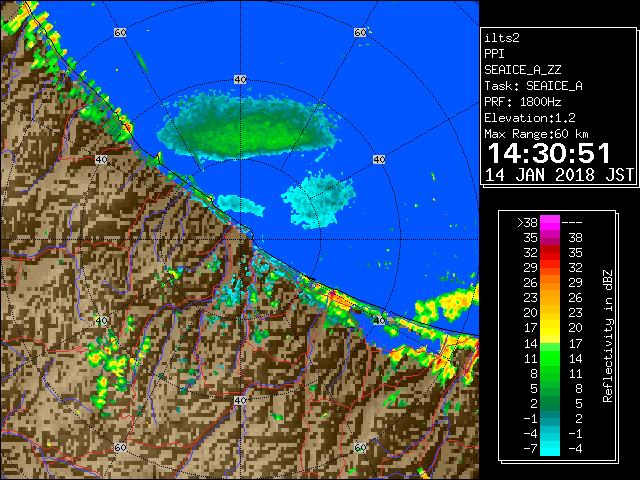The width and height of the screenshot is (640, 480).
Task: Click the 'Max Range:60 km' line
Action: [536, 134]
